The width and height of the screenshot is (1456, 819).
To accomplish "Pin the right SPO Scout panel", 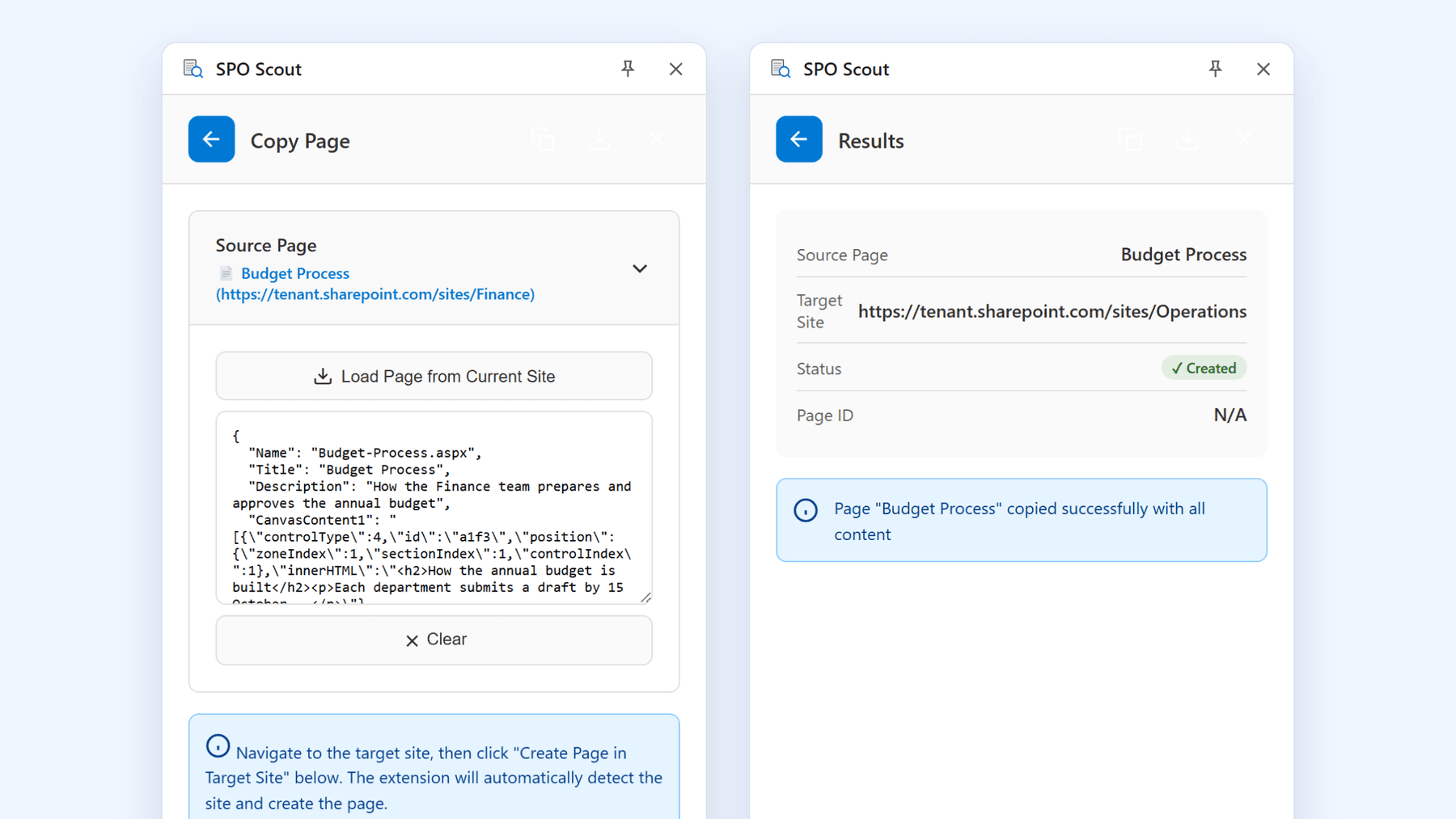I will coord(1215,69).
